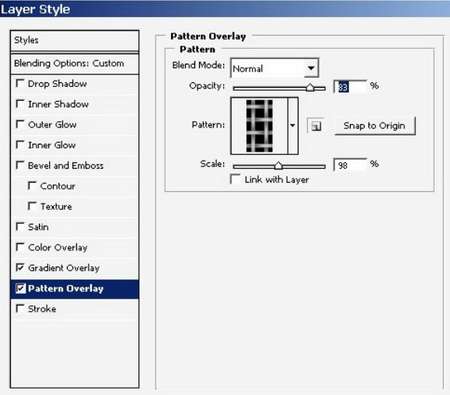Click the Snap to Origin button
The height and width of the screenshot is (395, 450).
pyautogui.click(x=375, y=126)
